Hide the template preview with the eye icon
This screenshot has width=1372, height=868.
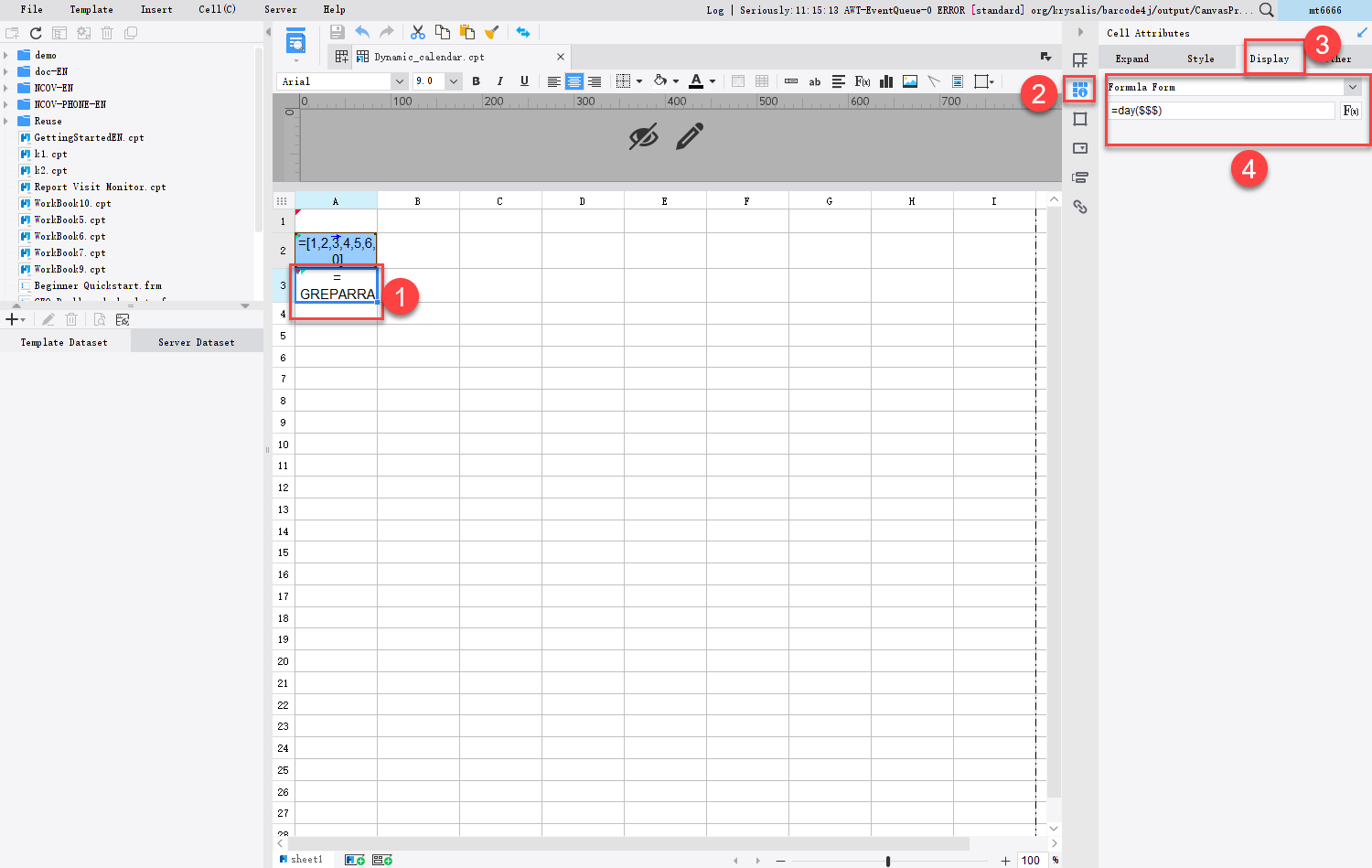[644, 135]
